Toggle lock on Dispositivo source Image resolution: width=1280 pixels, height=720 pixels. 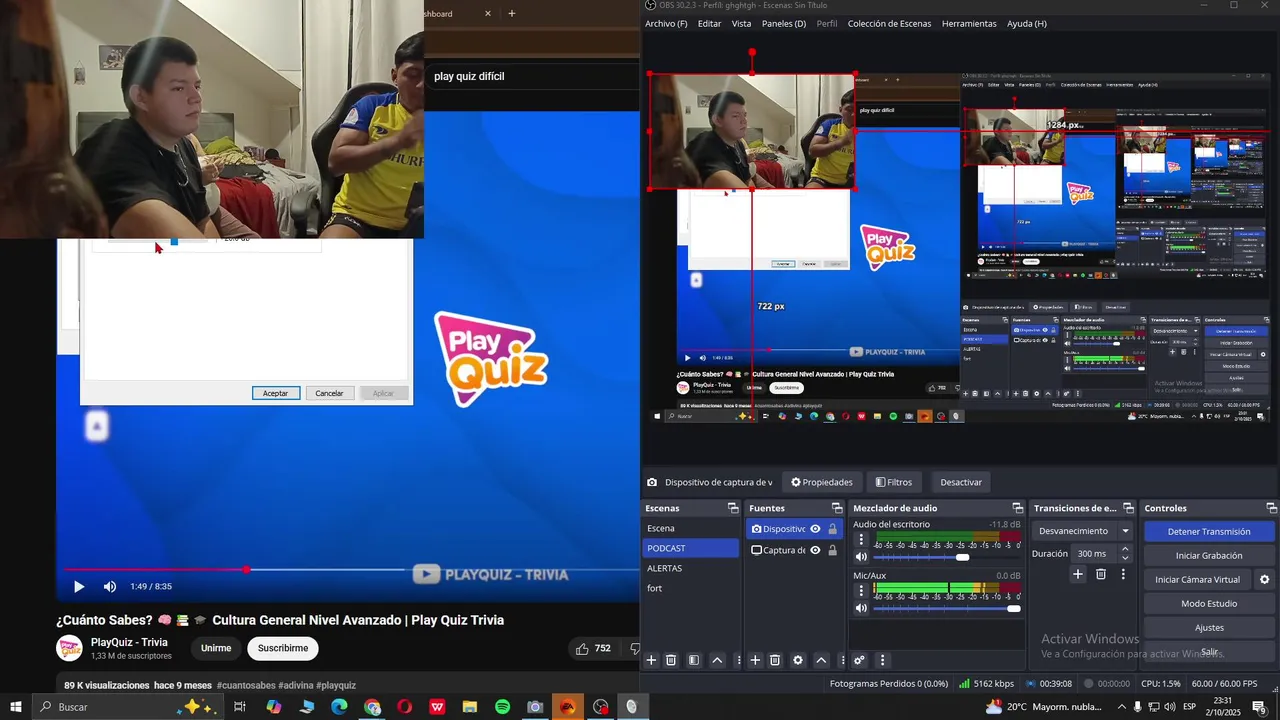[832, 529]
